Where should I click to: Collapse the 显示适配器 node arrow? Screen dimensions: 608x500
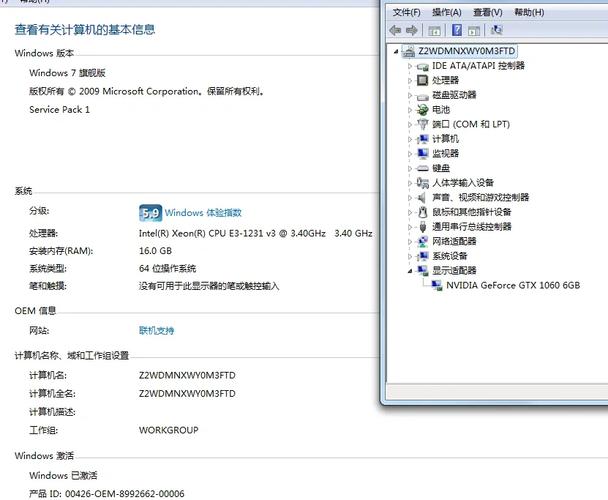point(410,271)
